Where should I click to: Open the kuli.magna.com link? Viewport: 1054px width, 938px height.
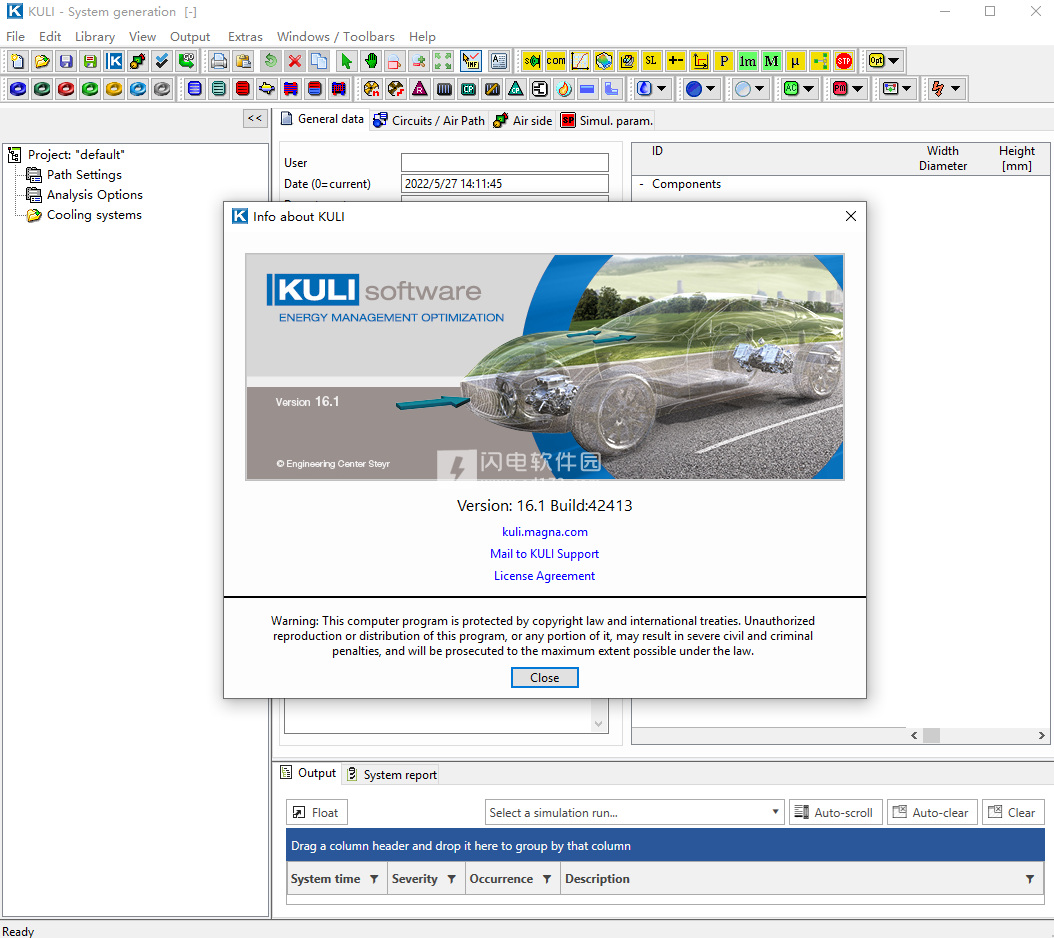[x=544, y=532]
